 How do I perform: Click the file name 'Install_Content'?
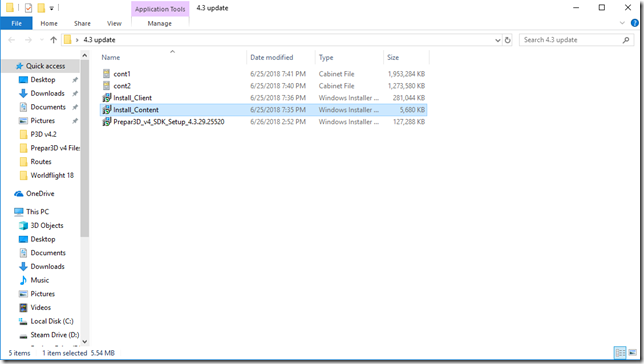pos(136,110)
